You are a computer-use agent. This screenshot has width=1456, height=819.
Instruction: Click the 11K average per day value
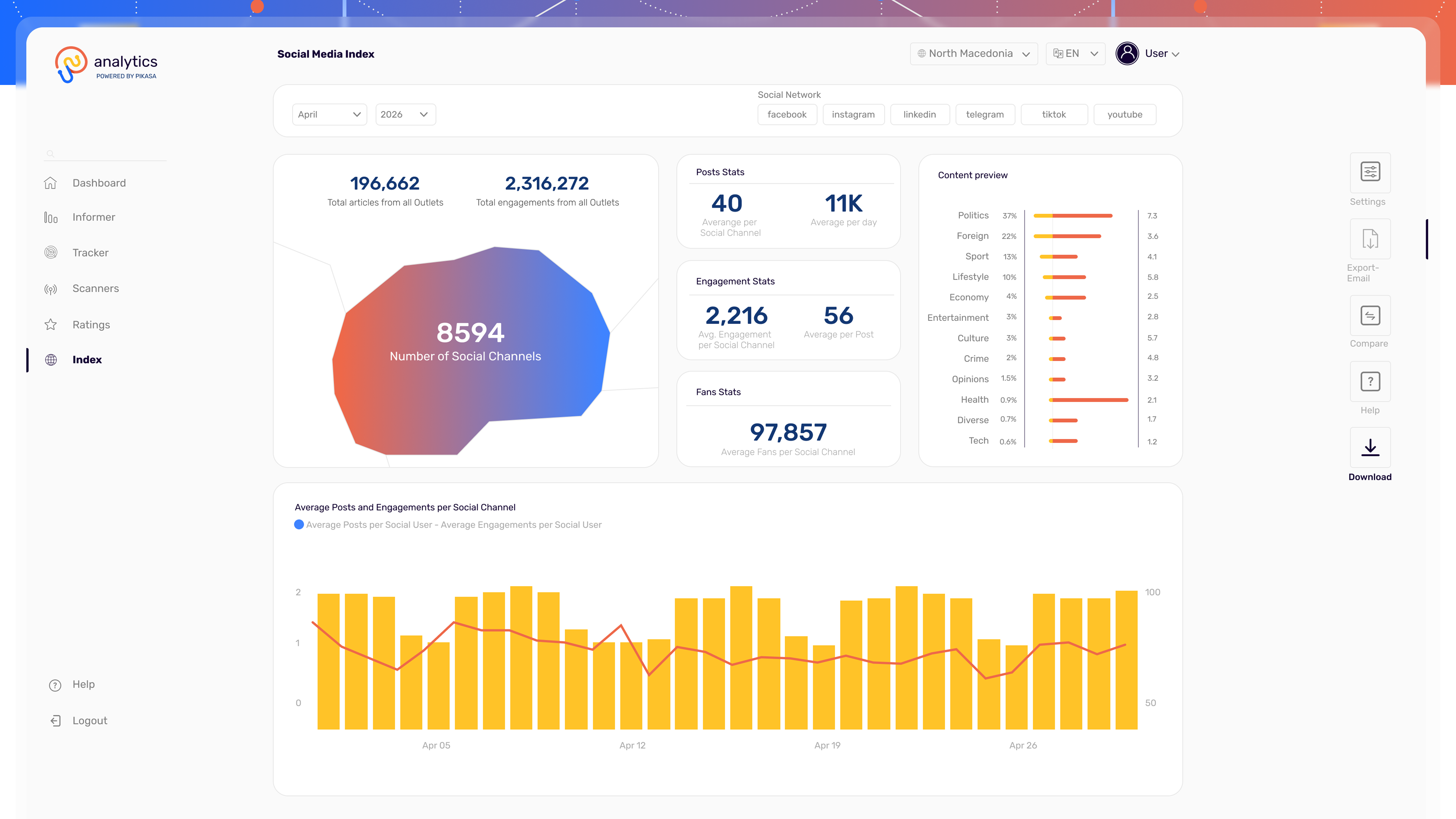(844, 203)
